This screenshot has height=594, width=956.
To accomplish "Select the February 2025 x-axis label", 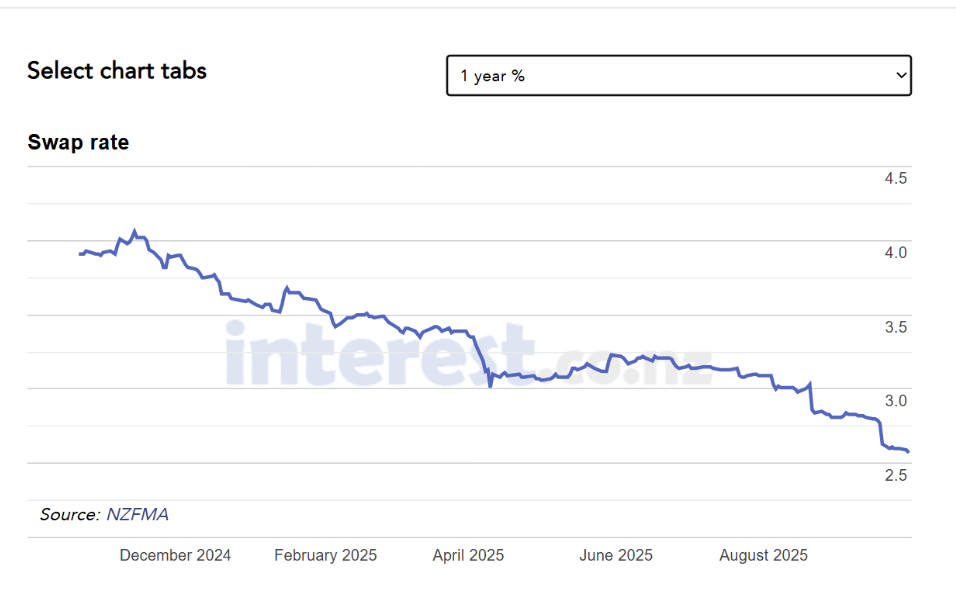I will pyautogui.click(x=325, y=555).
